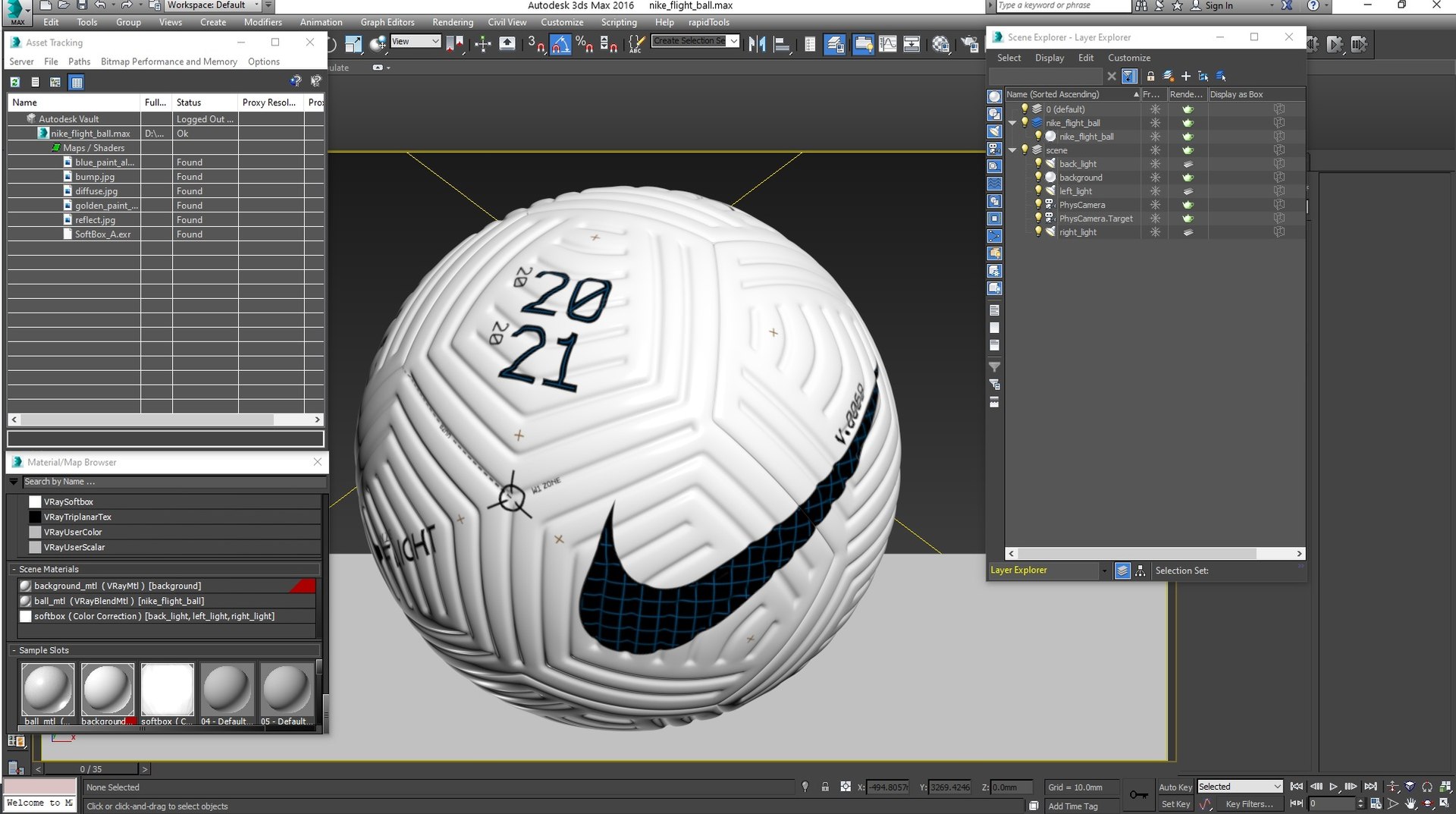Viewport: 1456px width, 814px height.
Task: Open the Workspace: Default dropdown
Action: [213, 5]
